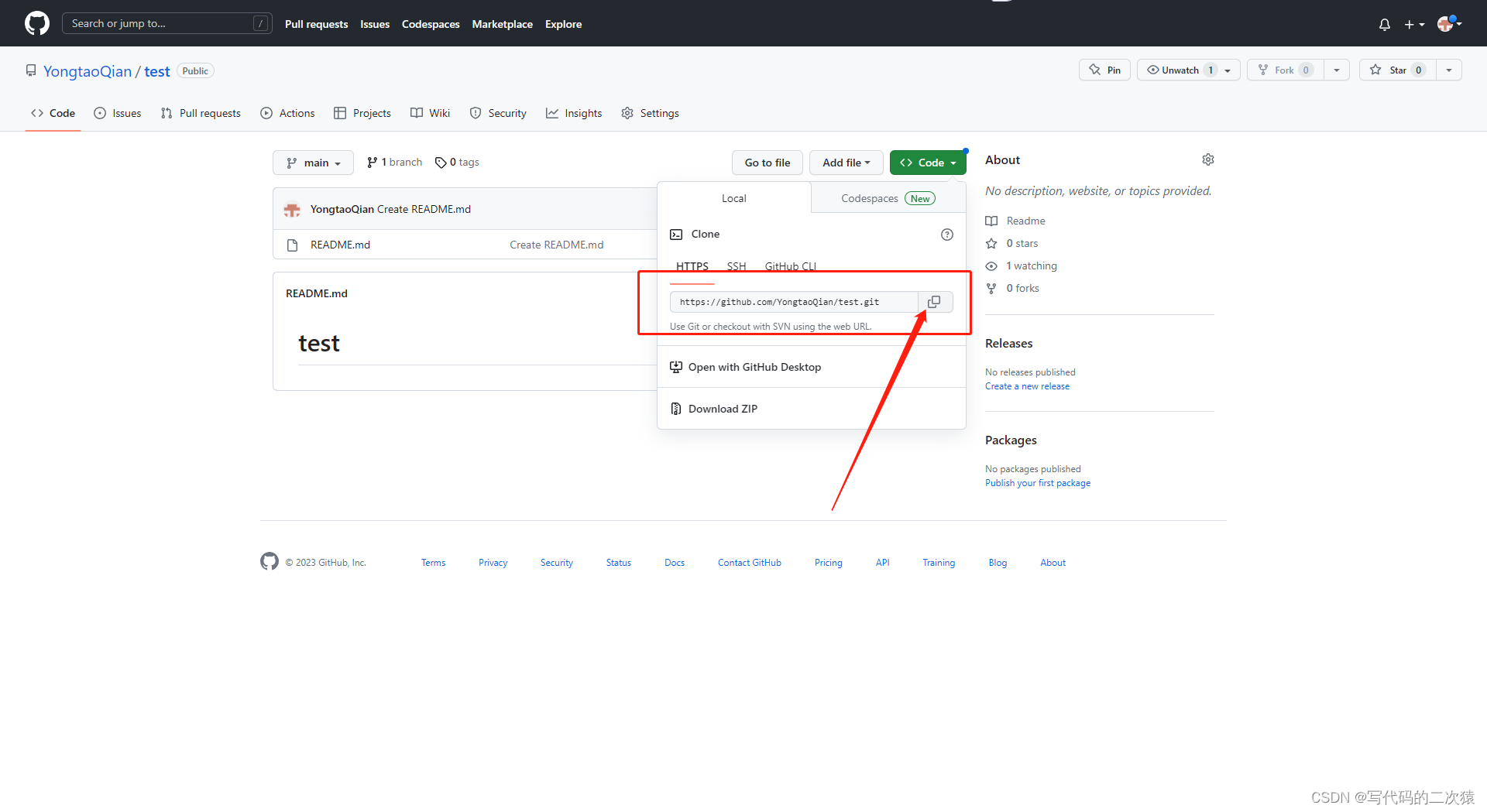Image resolution: width=1487 pixels, height=812 pixels.
Task: Pin the repository with Pin button
Action: (x=1104, y=70)
